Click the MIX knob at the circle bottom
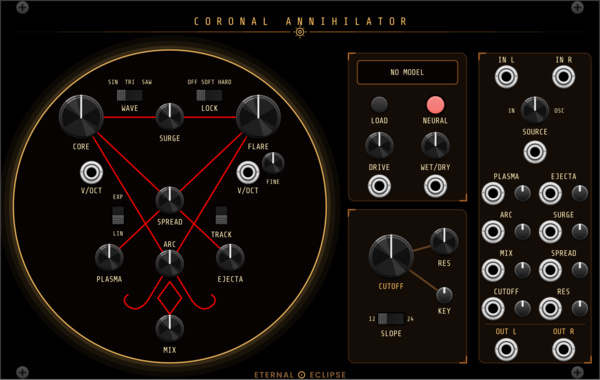 (170, 328)
